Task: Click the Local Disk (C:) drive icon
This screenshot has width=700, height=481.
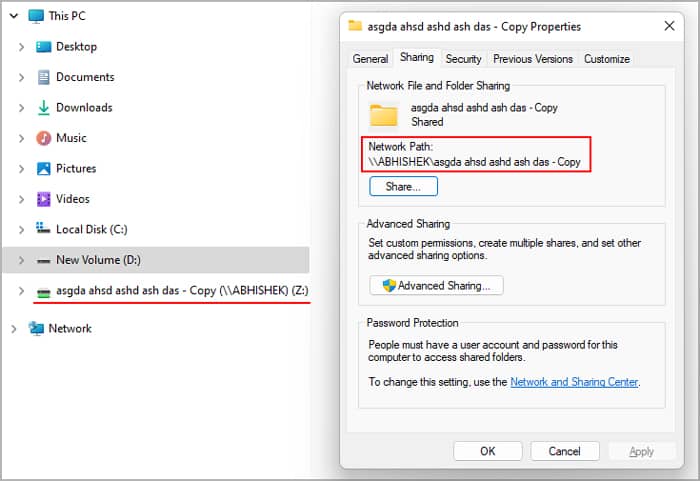Action: point(43,229)
